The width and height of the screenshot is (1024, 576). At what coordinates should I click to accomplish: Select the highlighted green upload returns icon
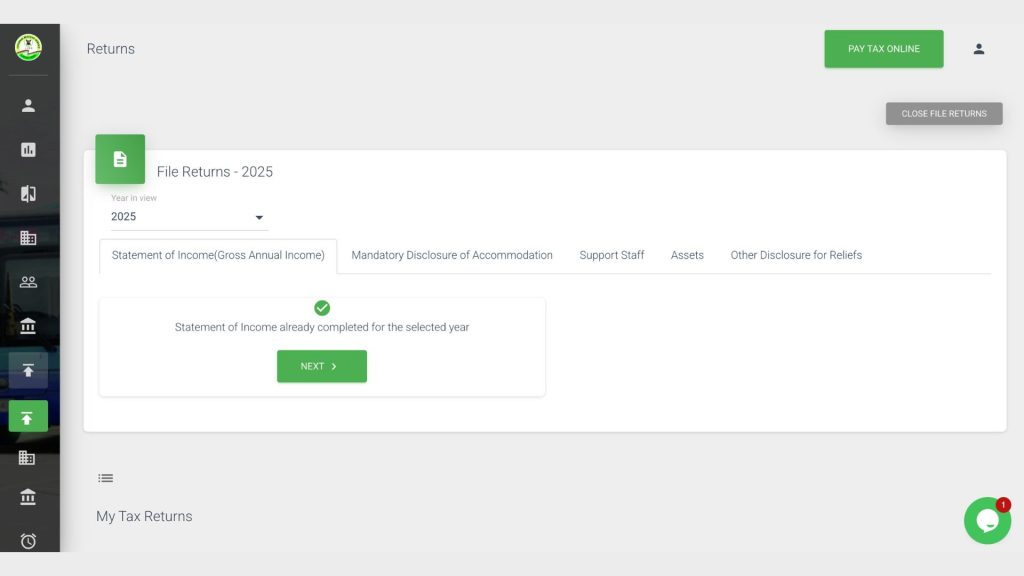pos(28,416)
